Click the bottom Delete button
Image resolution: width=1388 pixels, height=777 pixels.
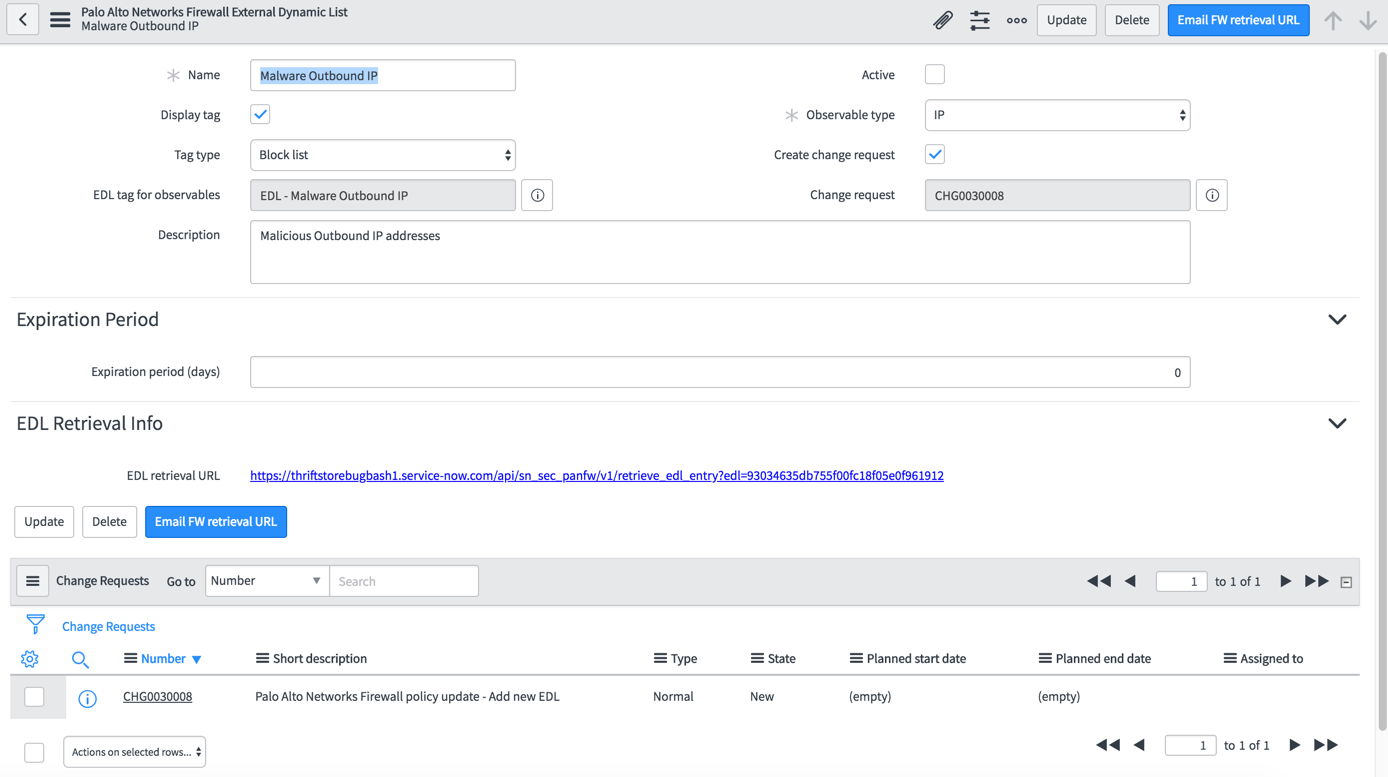coord(109,521)
